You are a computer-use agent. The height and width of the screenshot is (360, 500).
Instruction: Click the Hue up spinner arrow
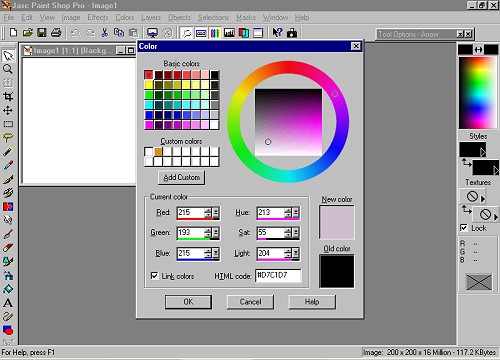pyautogui.click(x=288, y=210)
